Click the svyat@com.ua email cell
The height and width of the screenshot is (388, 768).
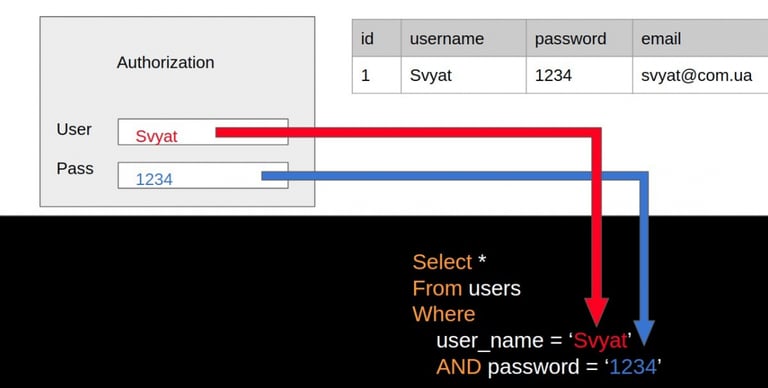[x=700, y=75]
